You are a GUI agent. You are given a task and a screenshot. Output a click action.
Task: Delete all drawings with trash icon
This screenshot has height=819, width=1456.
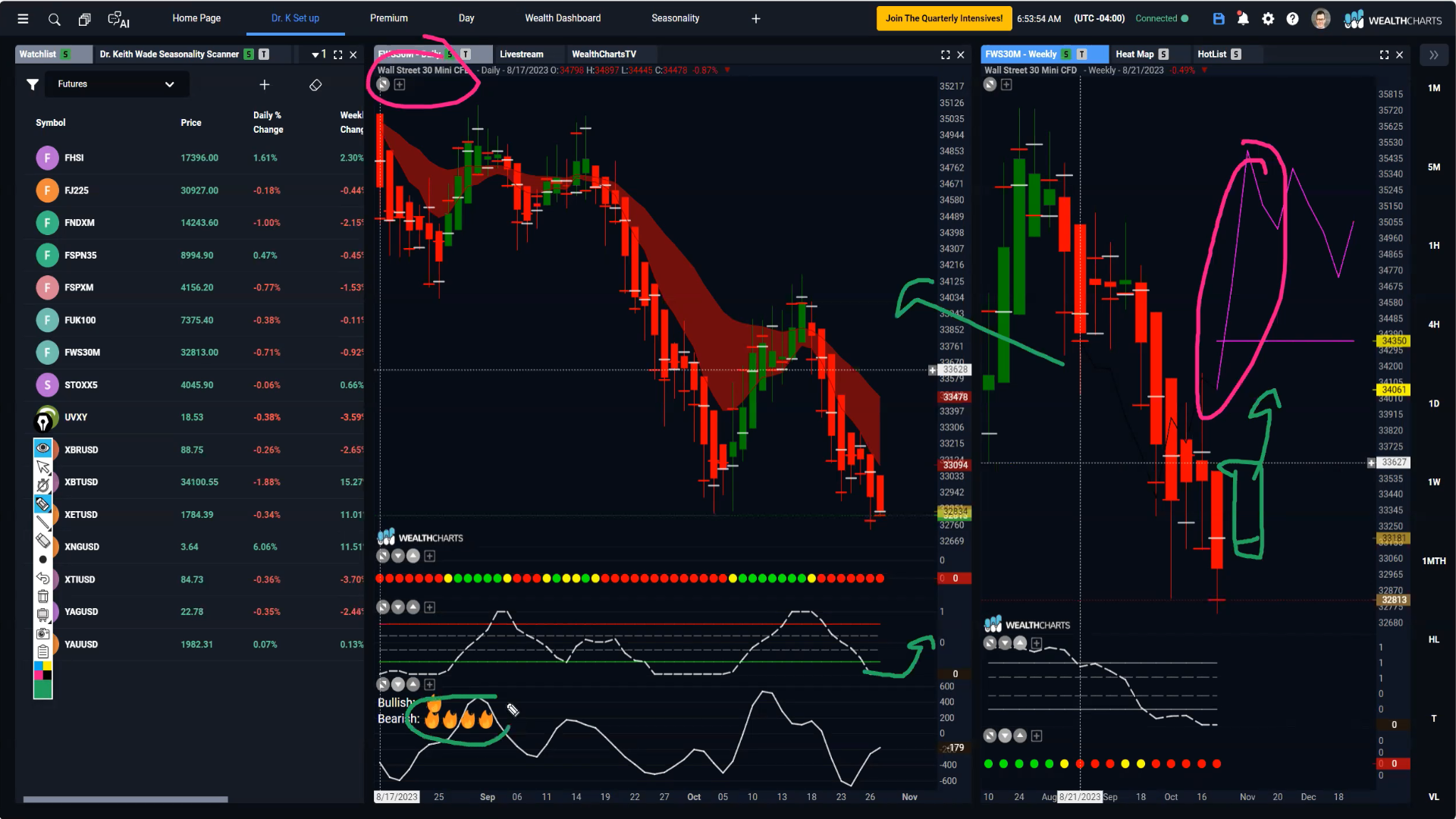point(43,596)
